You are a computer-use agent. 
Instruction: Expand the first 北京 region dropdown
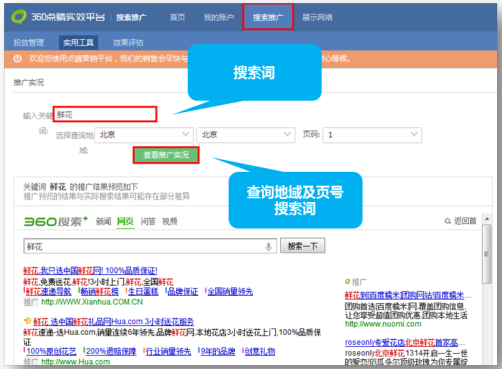point(144,135)
